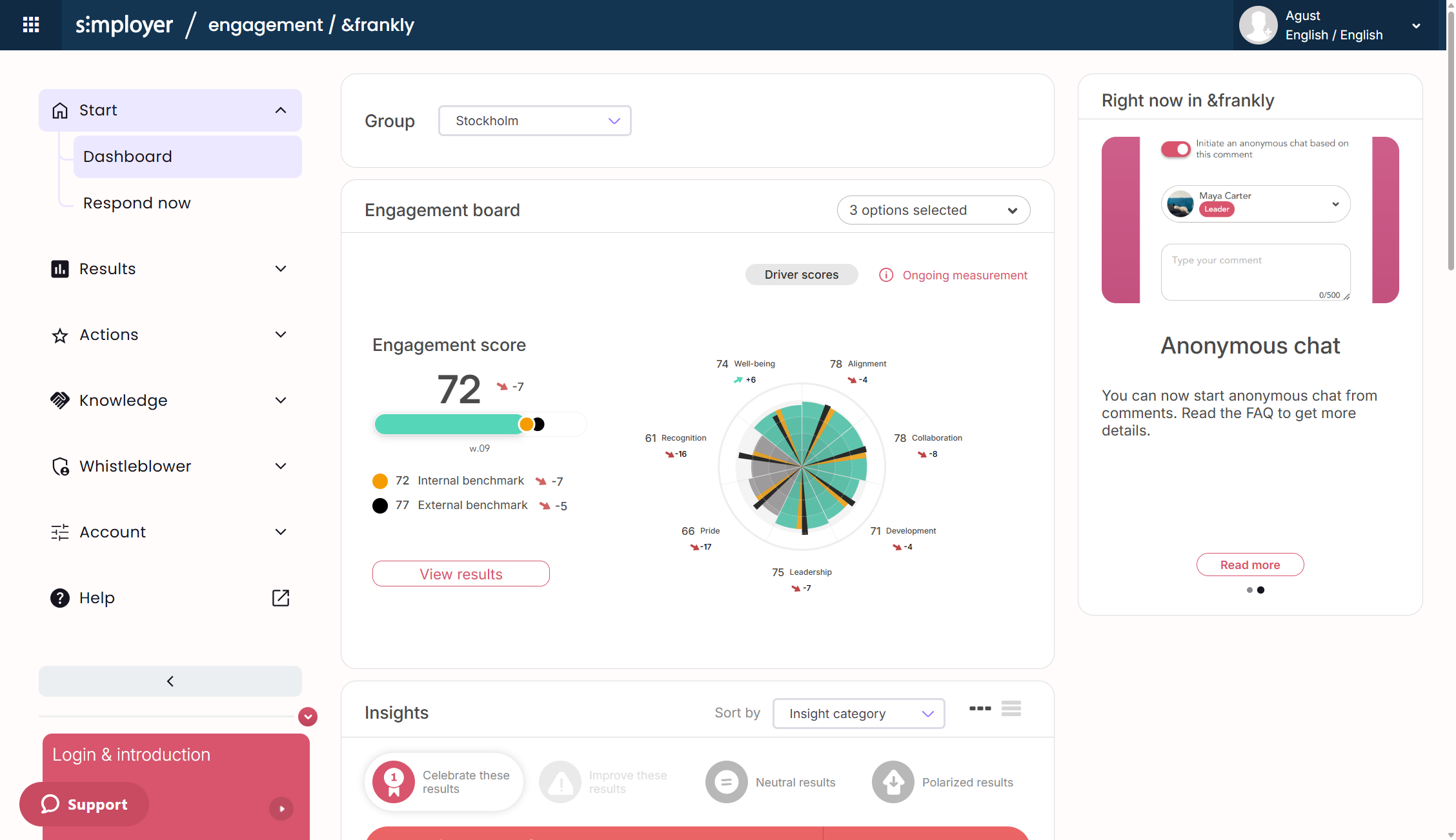The width and height of the screenshot is (1456, 840).
Task: Collapse the sidebar with arrow button
Action: pos(170,681)
